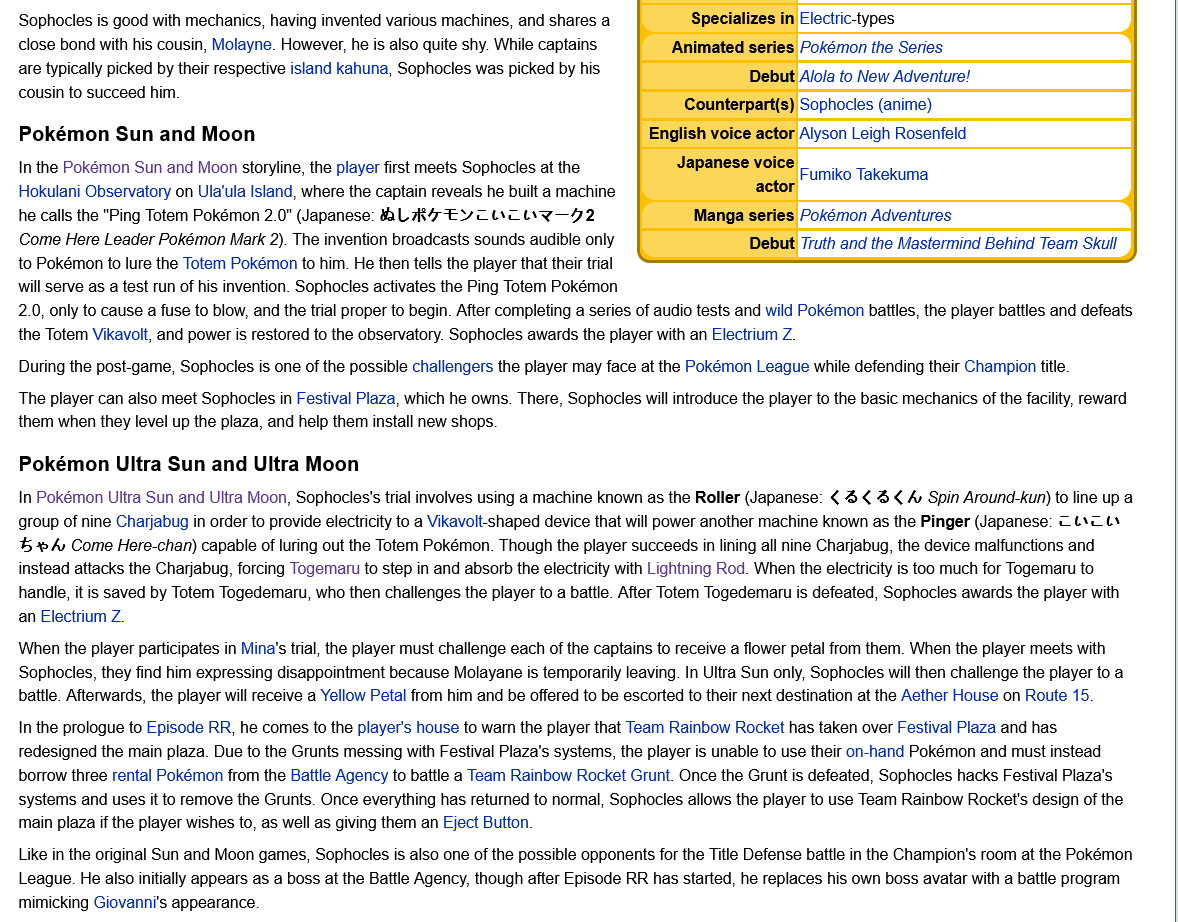
Task: Click the challengers link
Action: [x=452, y=367]
